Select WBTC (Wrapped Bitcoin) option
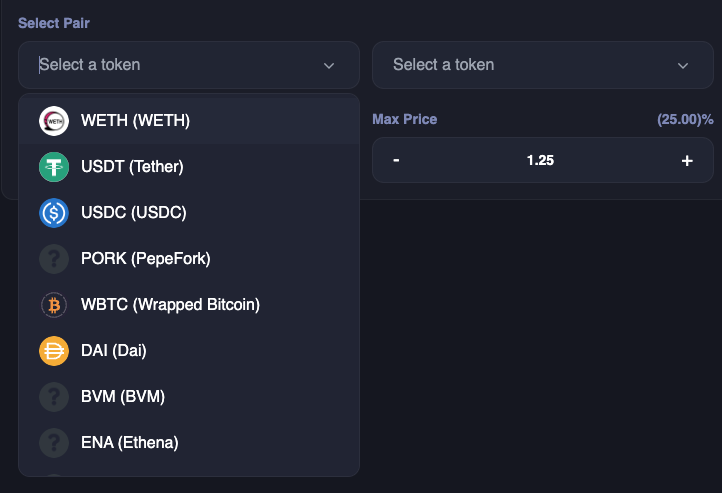The width and height of the screenshot is (722, 493). point(189,305)
